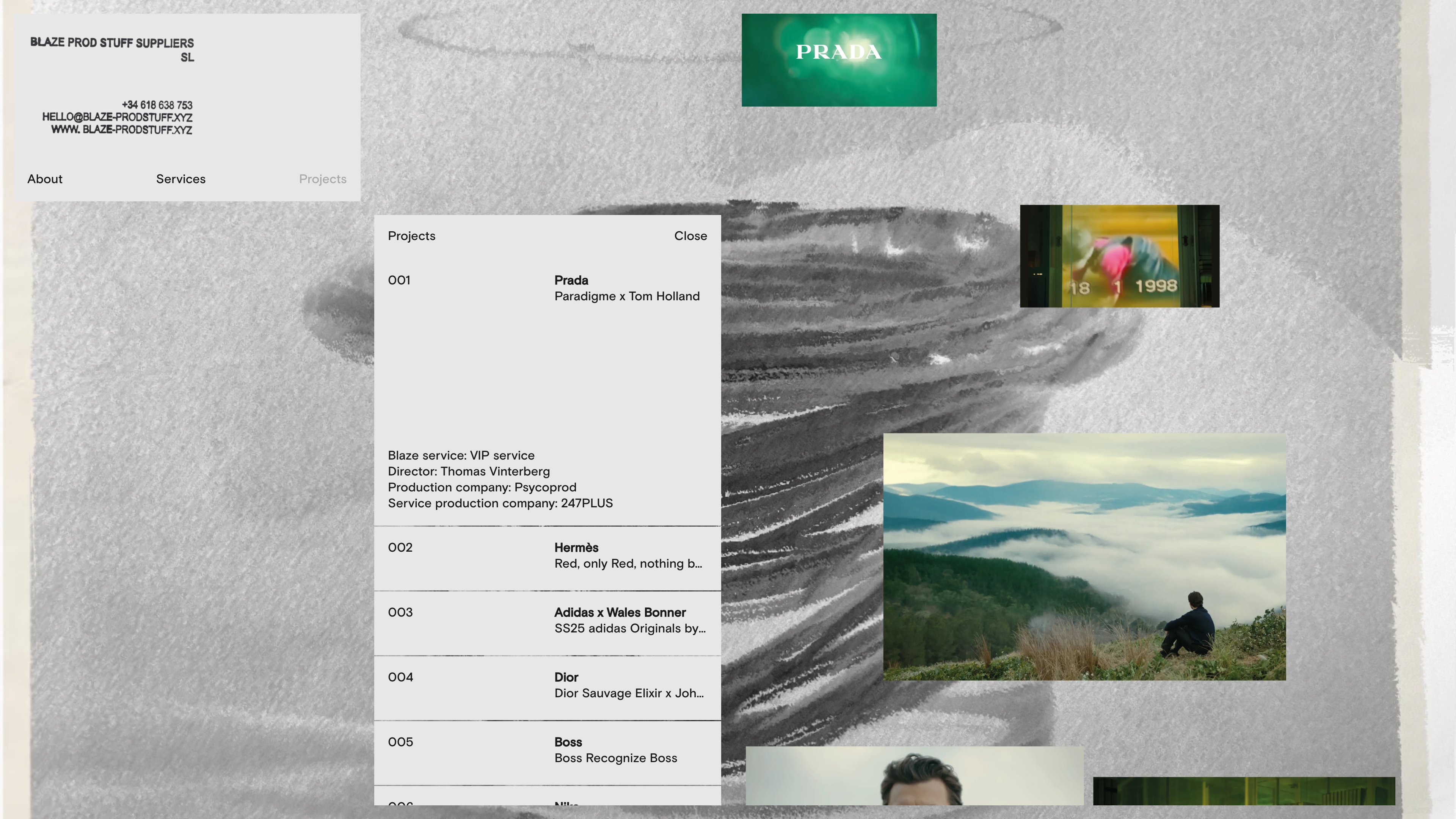This screenshot has height=819, width=1456.
Task: Click 'Director: Thomas Vinterberg' line
Action: (x=469, y=471)
